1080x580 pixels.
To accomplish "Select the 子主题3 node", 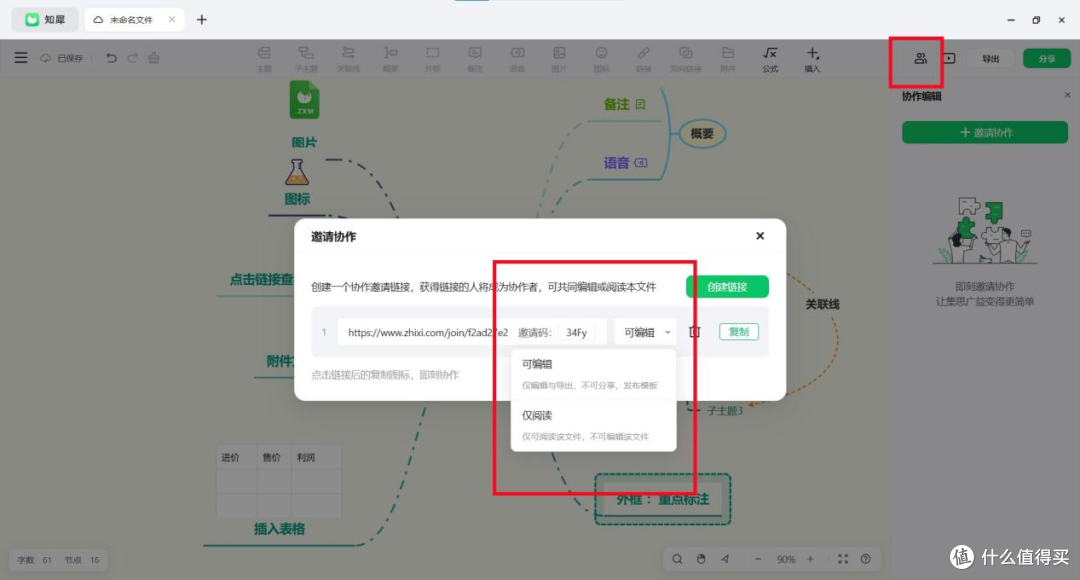I will pos(725,411).
